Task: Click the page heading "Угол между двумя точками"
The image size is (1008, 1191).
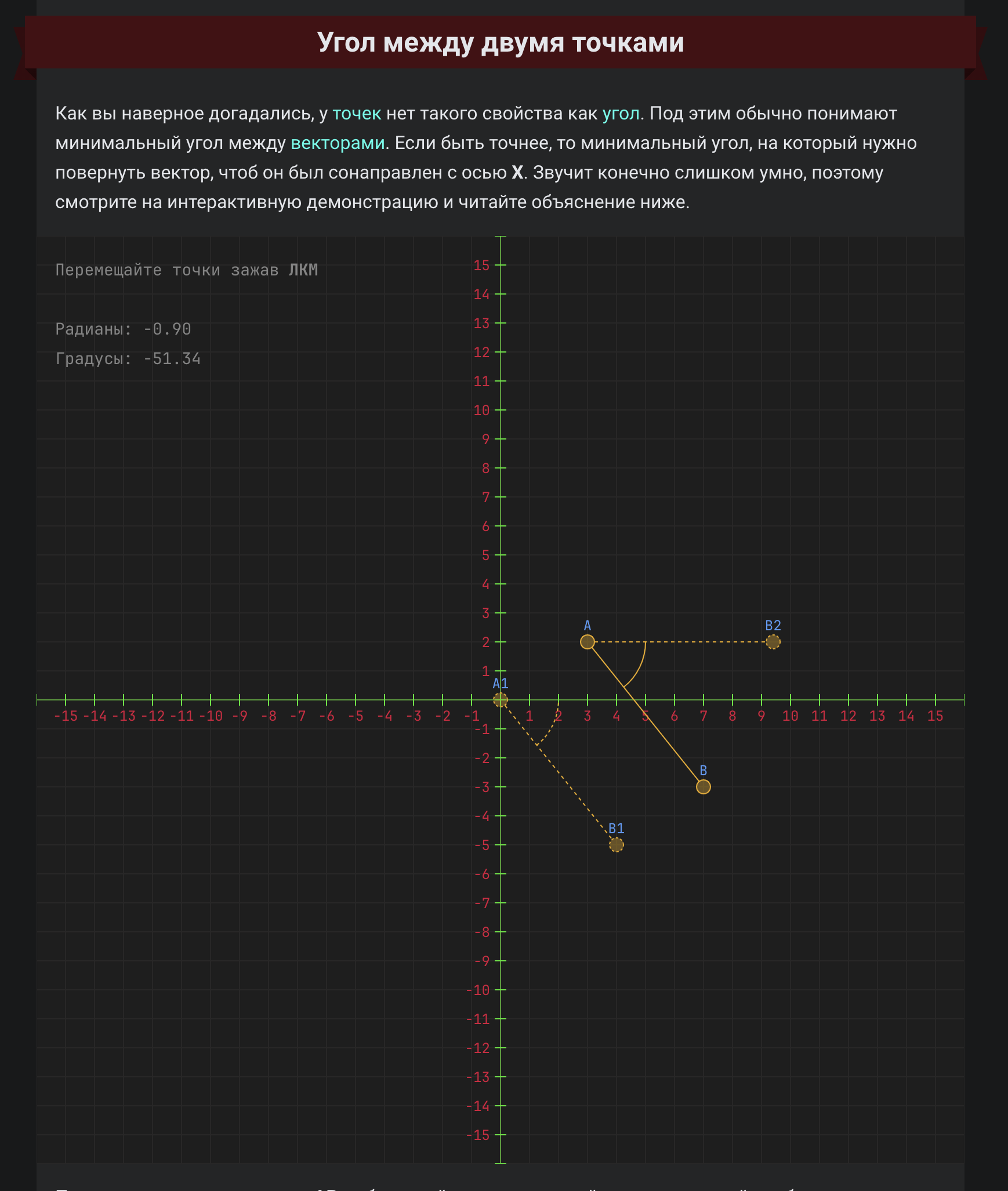Action: (501, 42)
